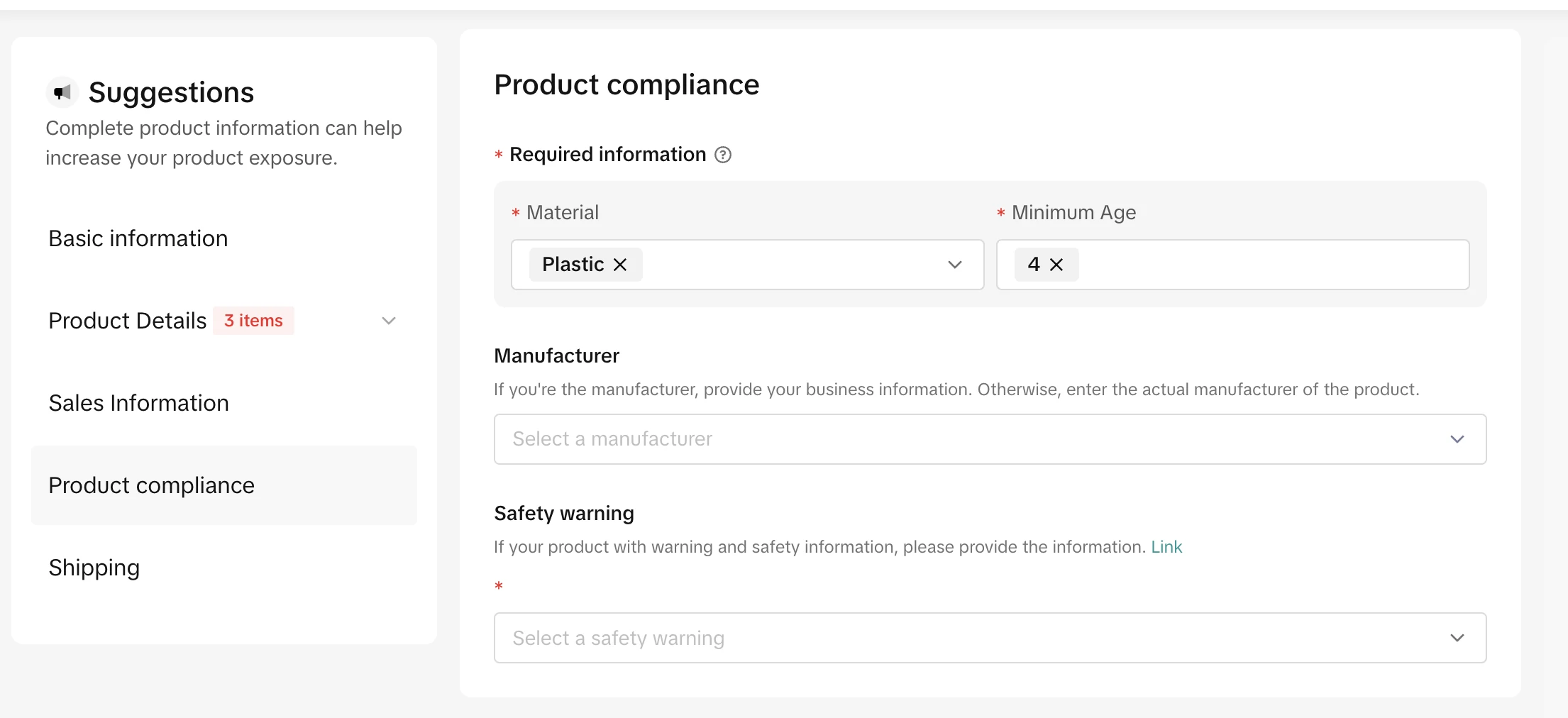This screenshot has height=718, width=1568.
Task: Click the 4 chip in Minimum Age field
Action: 1033,265
